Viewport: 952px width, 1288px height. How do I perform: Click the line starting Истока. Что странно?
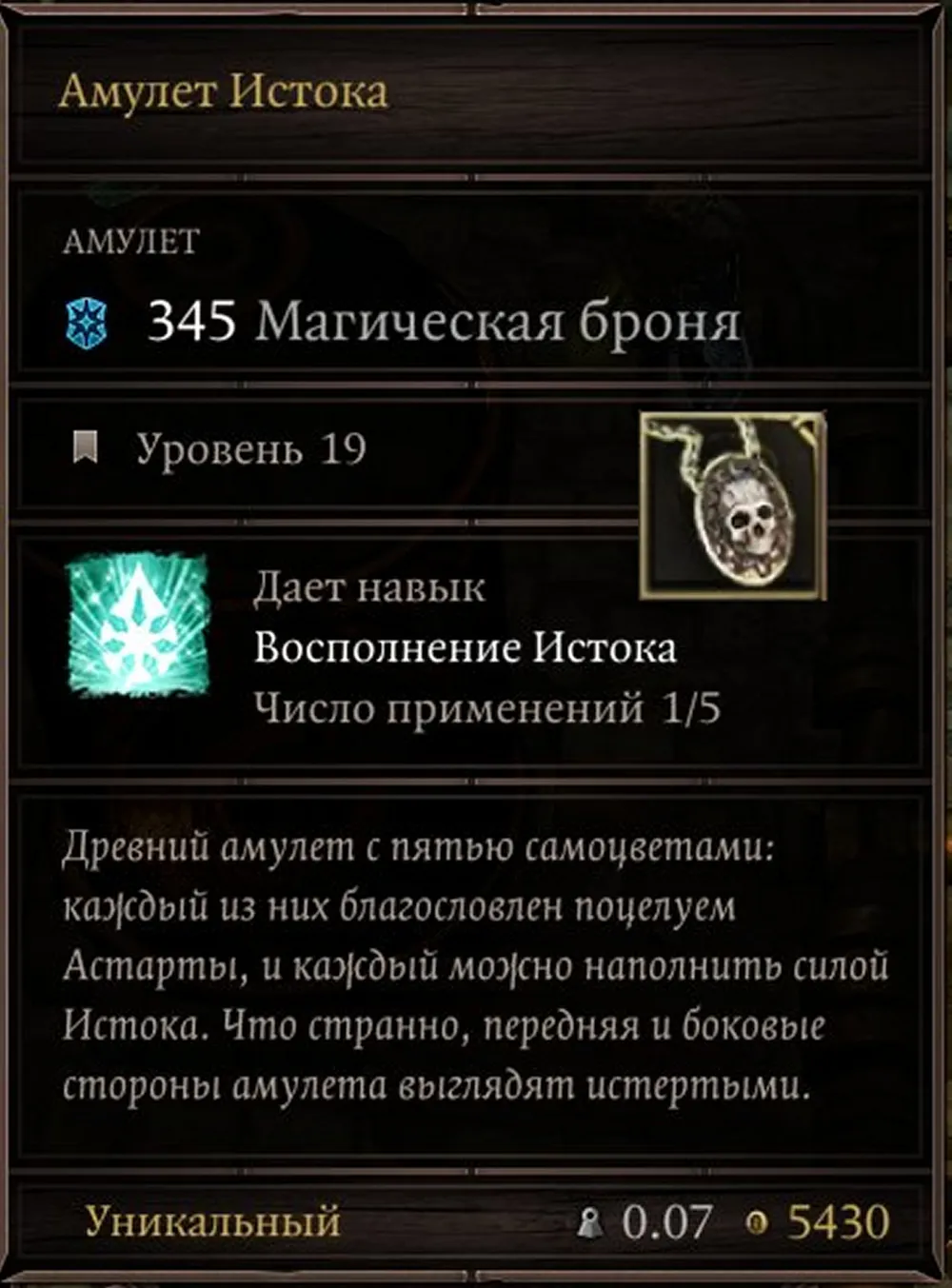[x=444, y=1026]
